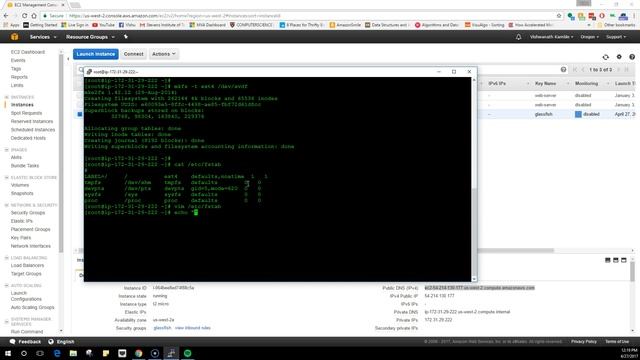Screen dimensions: 640x360
Task: Open the Privacy Policy link
Action: click(x=584, y=342)
